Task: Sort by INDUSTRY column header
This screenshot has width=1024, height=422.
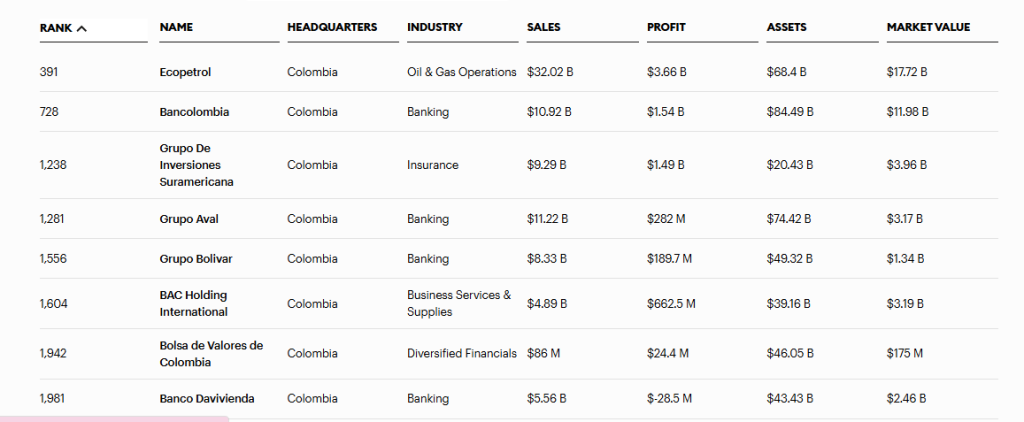Action: [x=435, y=27]
